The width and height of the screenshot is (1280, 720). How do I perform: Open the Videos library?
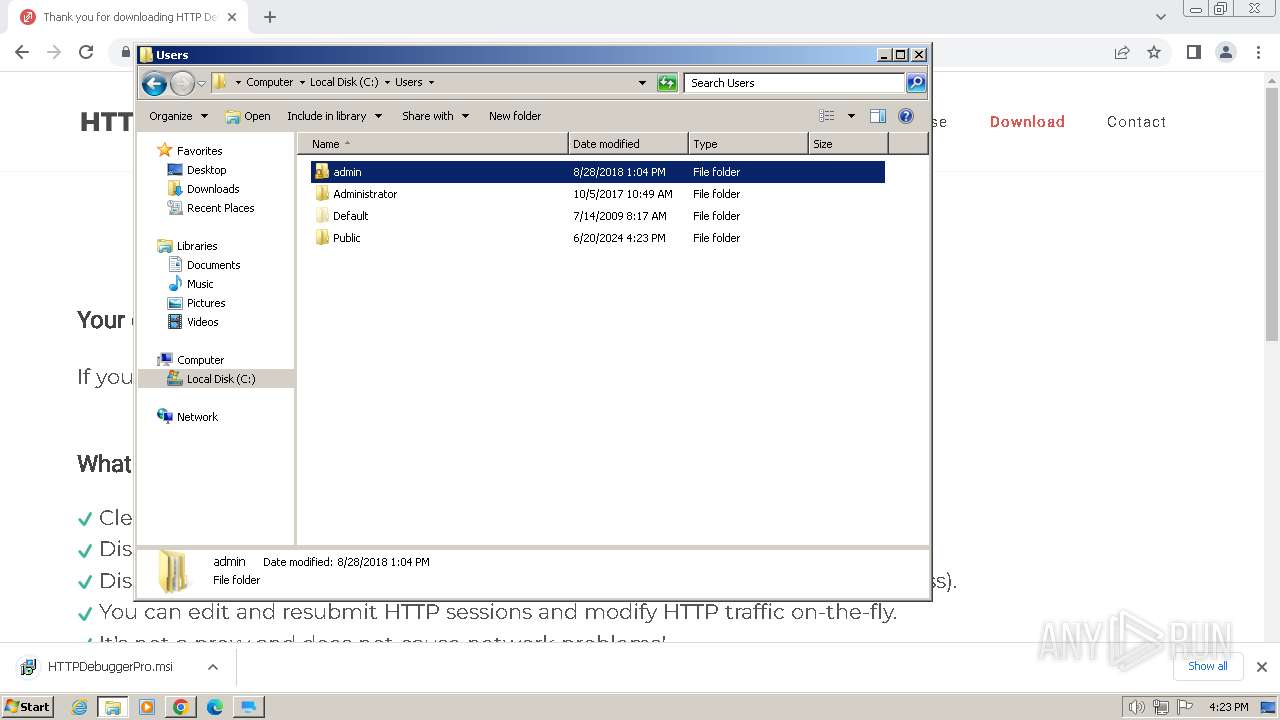point(202,322)
